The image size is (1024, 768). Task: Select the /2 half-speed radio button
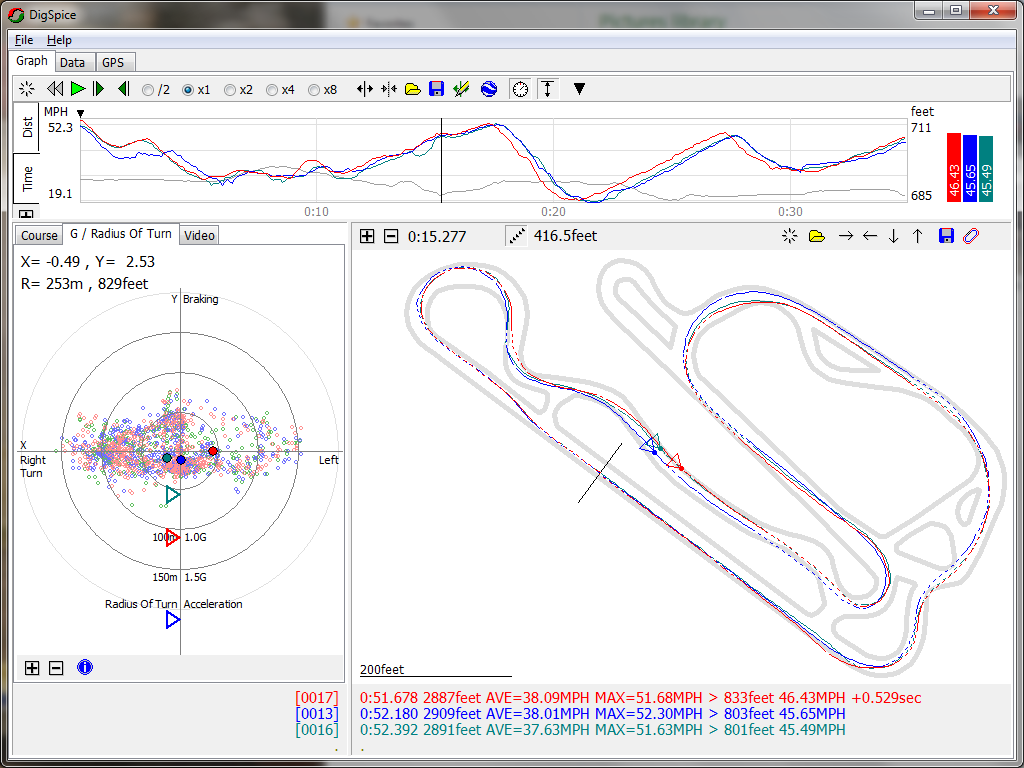[x=148, y=90]
